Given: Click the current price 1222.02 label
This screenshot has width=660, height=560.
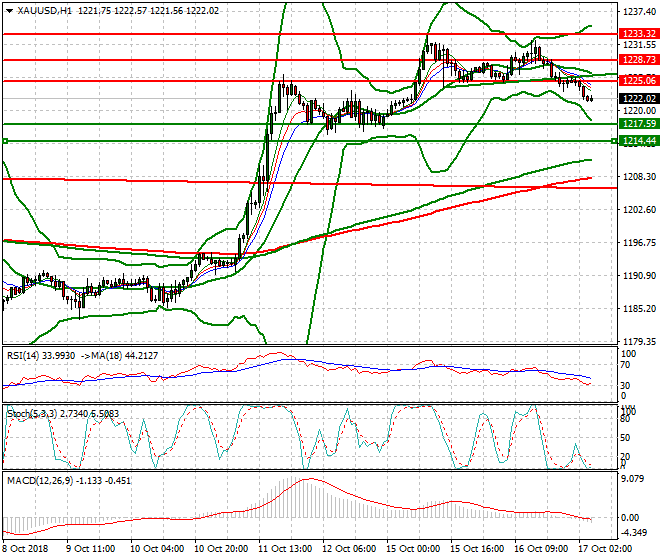Looking at the screenshot, I should click(x=639, y=99).
